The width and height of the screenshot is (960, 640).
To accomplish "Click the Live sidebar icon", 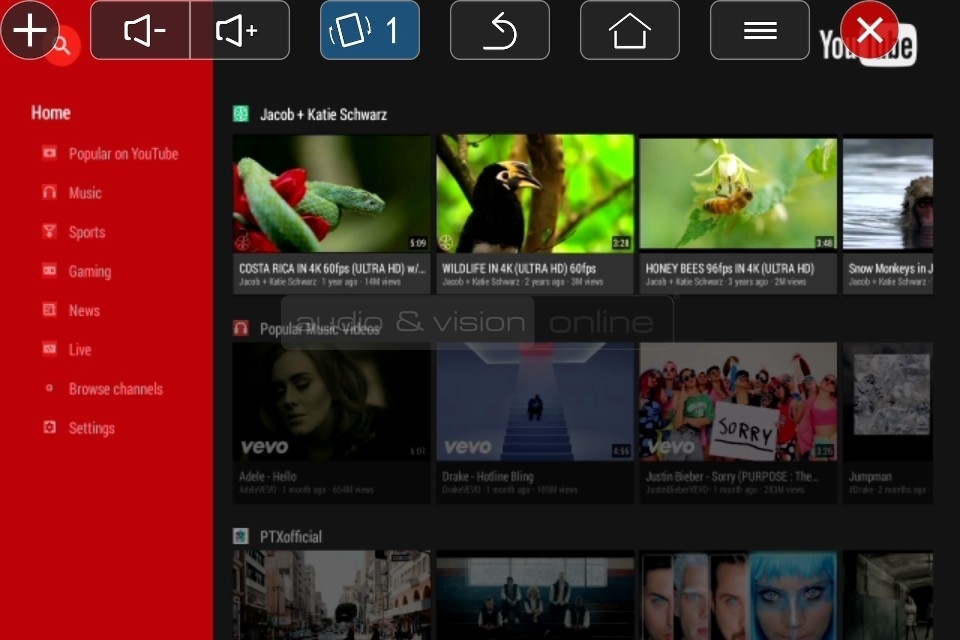I will pos(50,348).
